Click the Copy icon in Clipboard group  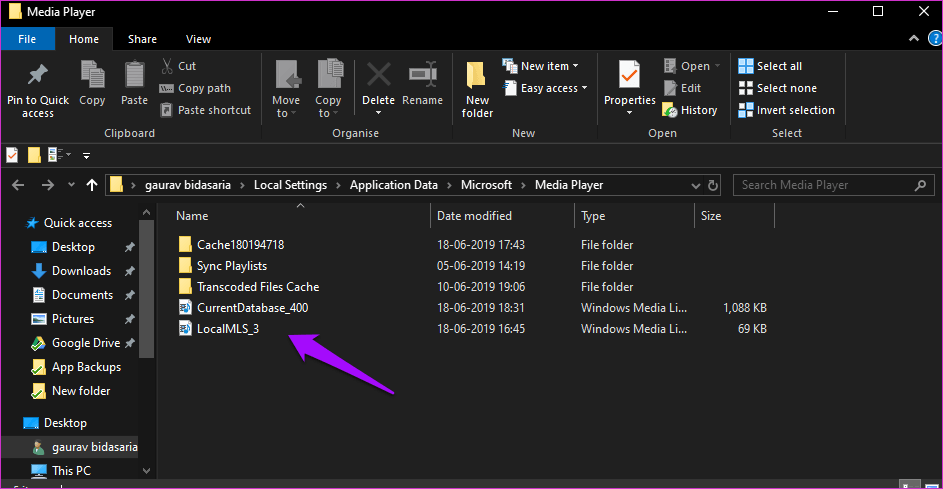(93, 75)
